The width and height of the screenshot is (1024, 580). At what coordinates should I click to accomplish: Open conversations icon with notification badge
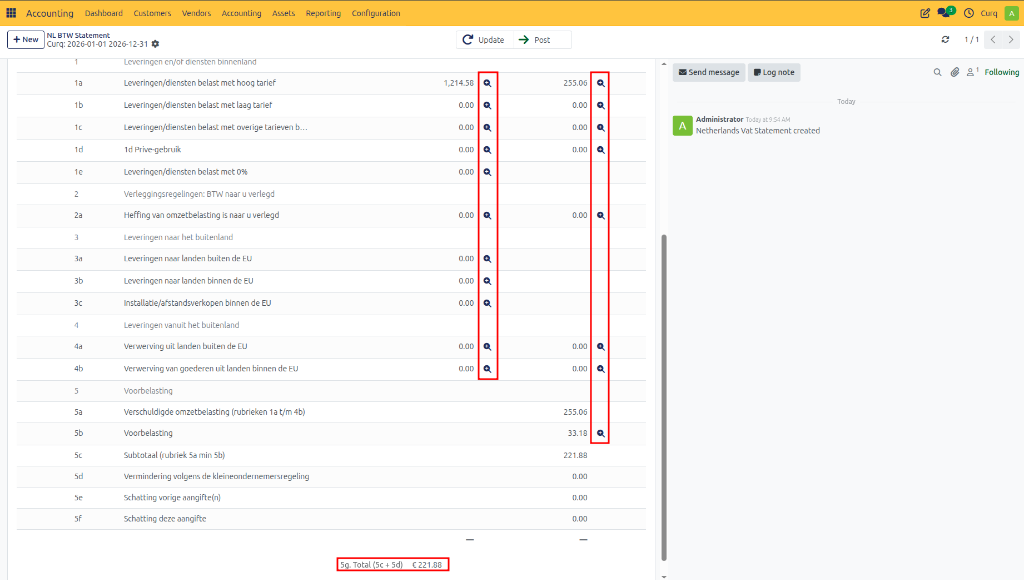pos(946,12)
